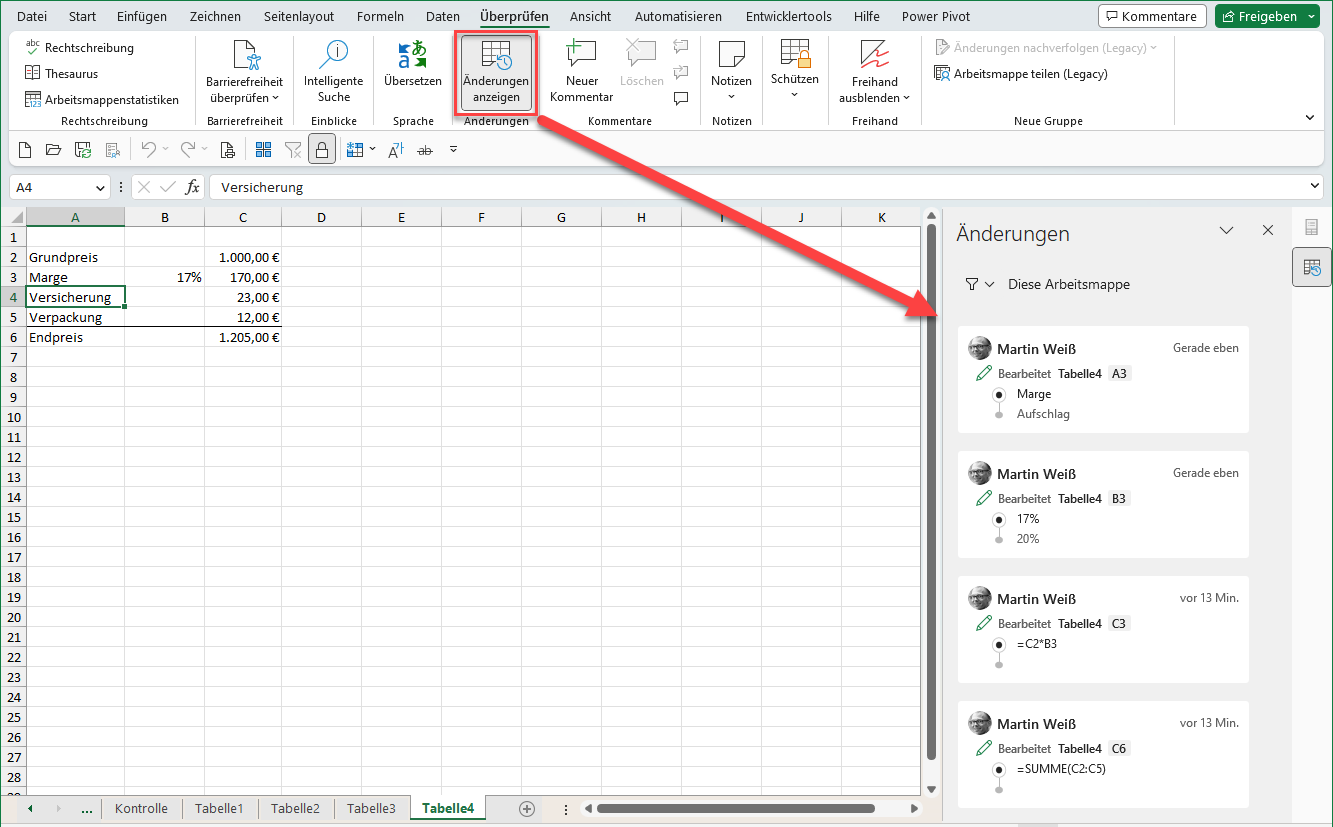The image size is (1333, 827).
Task: Add a Neuer Kommentar
Action: pyautogui.click(x=581, y=72)
